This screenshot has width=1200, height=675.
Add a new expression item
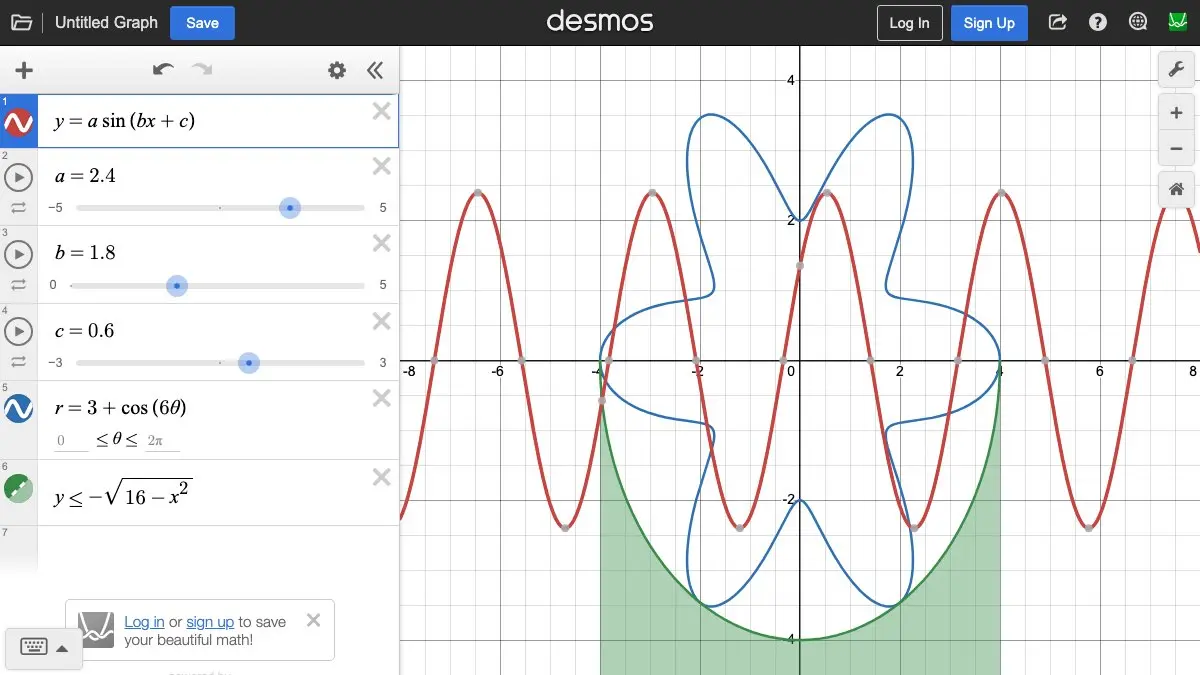24,70
